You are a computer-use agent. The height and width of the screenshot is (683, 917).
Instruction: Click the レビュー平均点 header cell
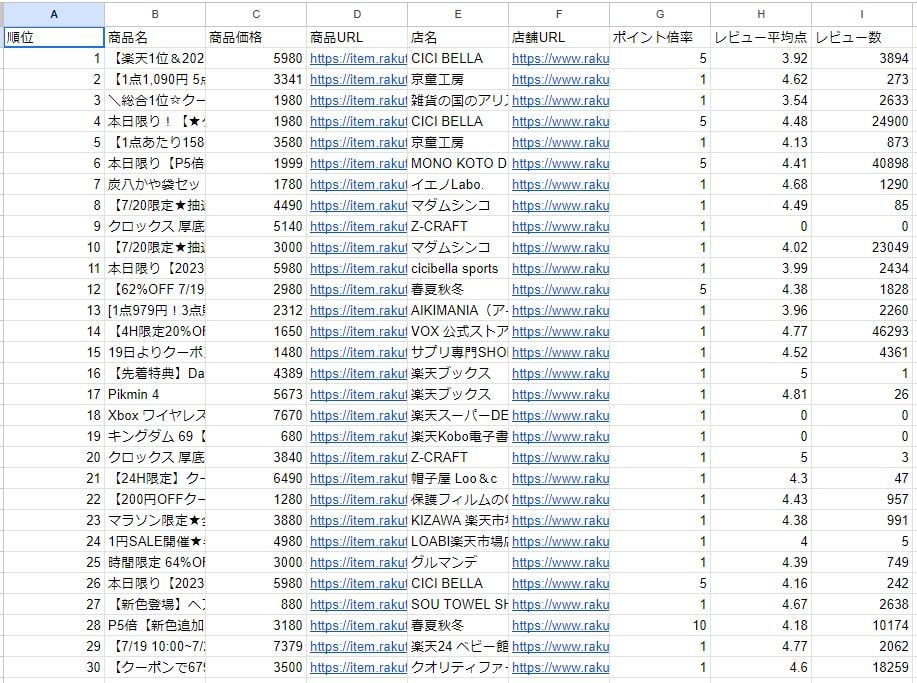click(761, 37)
